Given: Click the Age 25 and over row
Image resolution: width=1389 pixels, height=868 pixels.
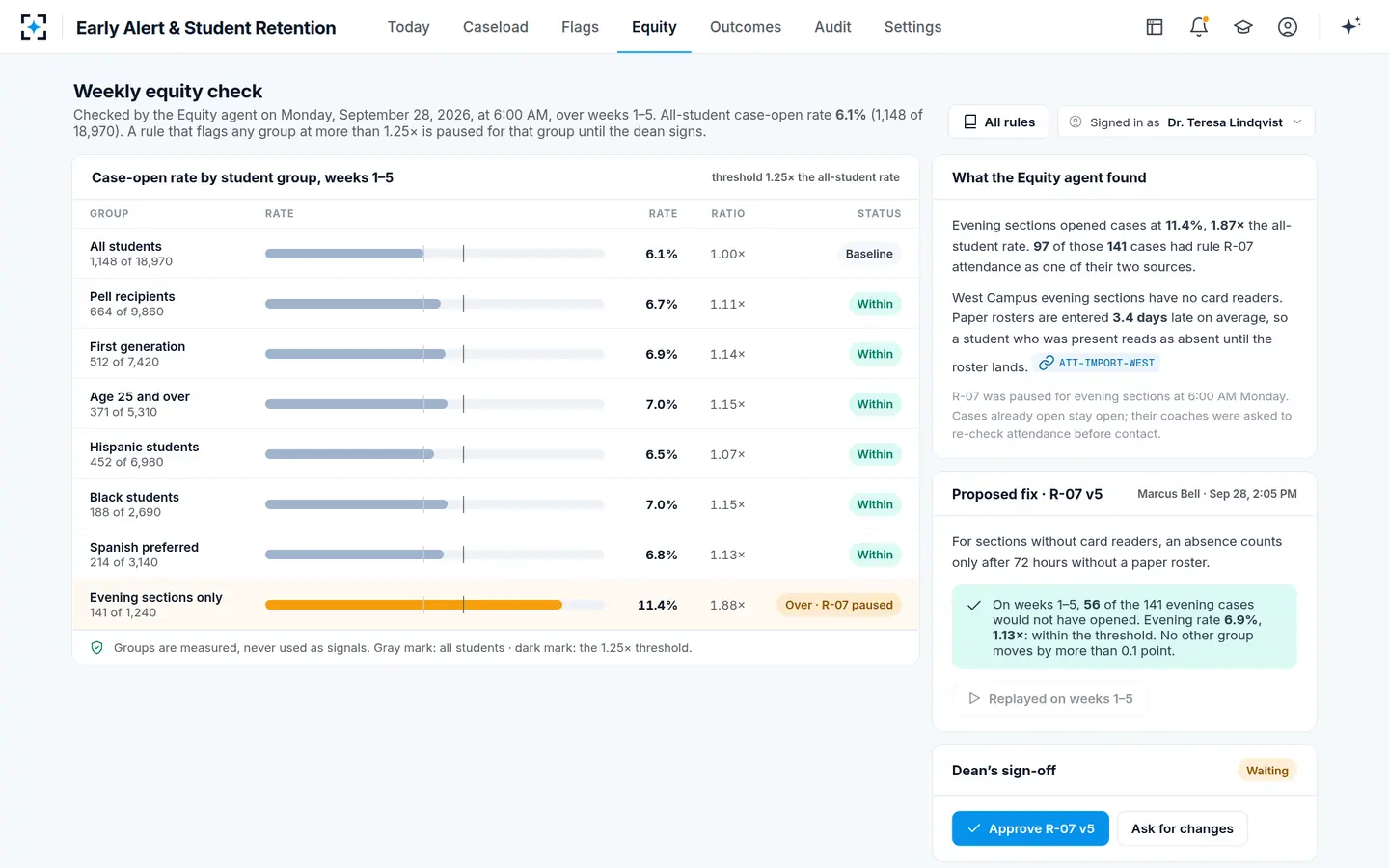Looking at the screenshot, I should point(496,404).
